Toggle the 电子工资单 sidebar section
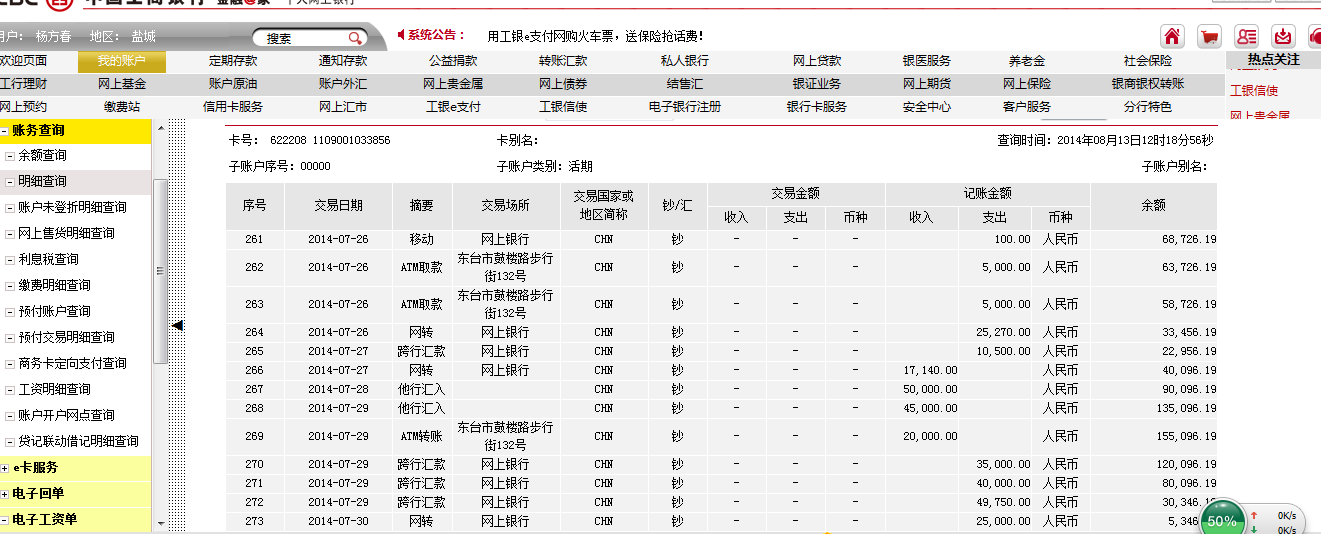The image size is (1321, 534). point(5,519)
